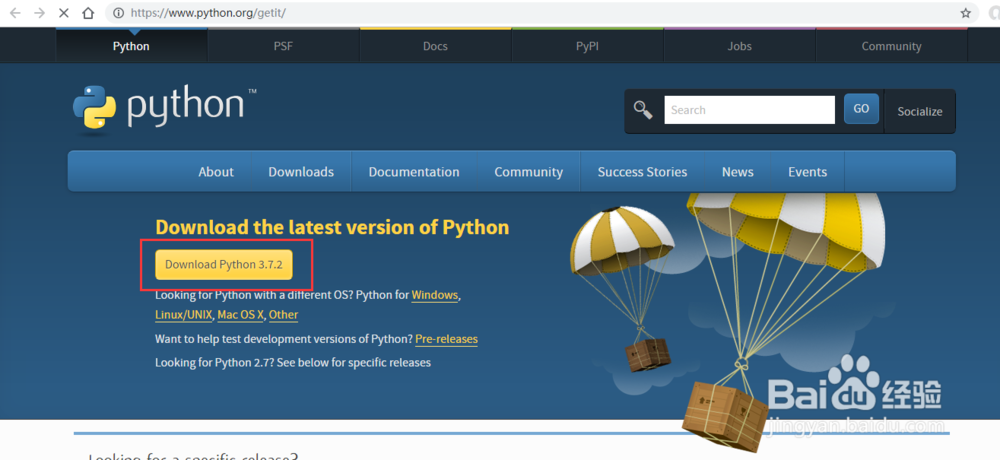
Task: Open the Documentation menu item
Action: point(414,172)
